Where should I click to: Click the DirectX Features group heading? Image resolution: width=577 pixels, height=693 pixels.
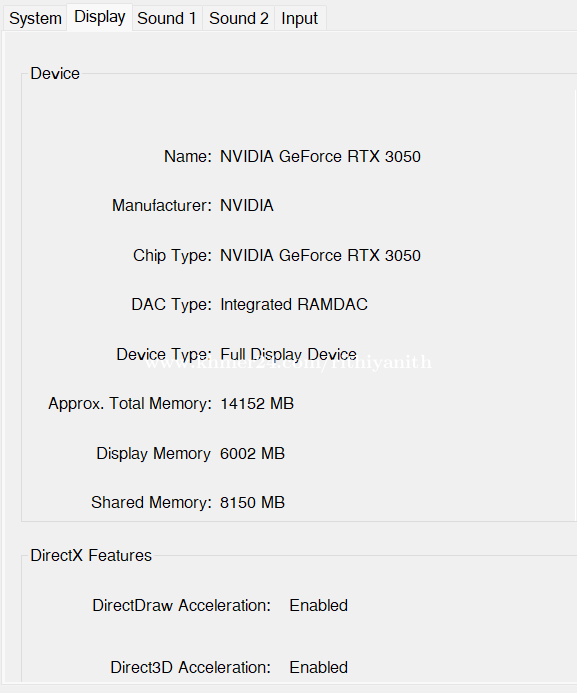tap(91, 556)
